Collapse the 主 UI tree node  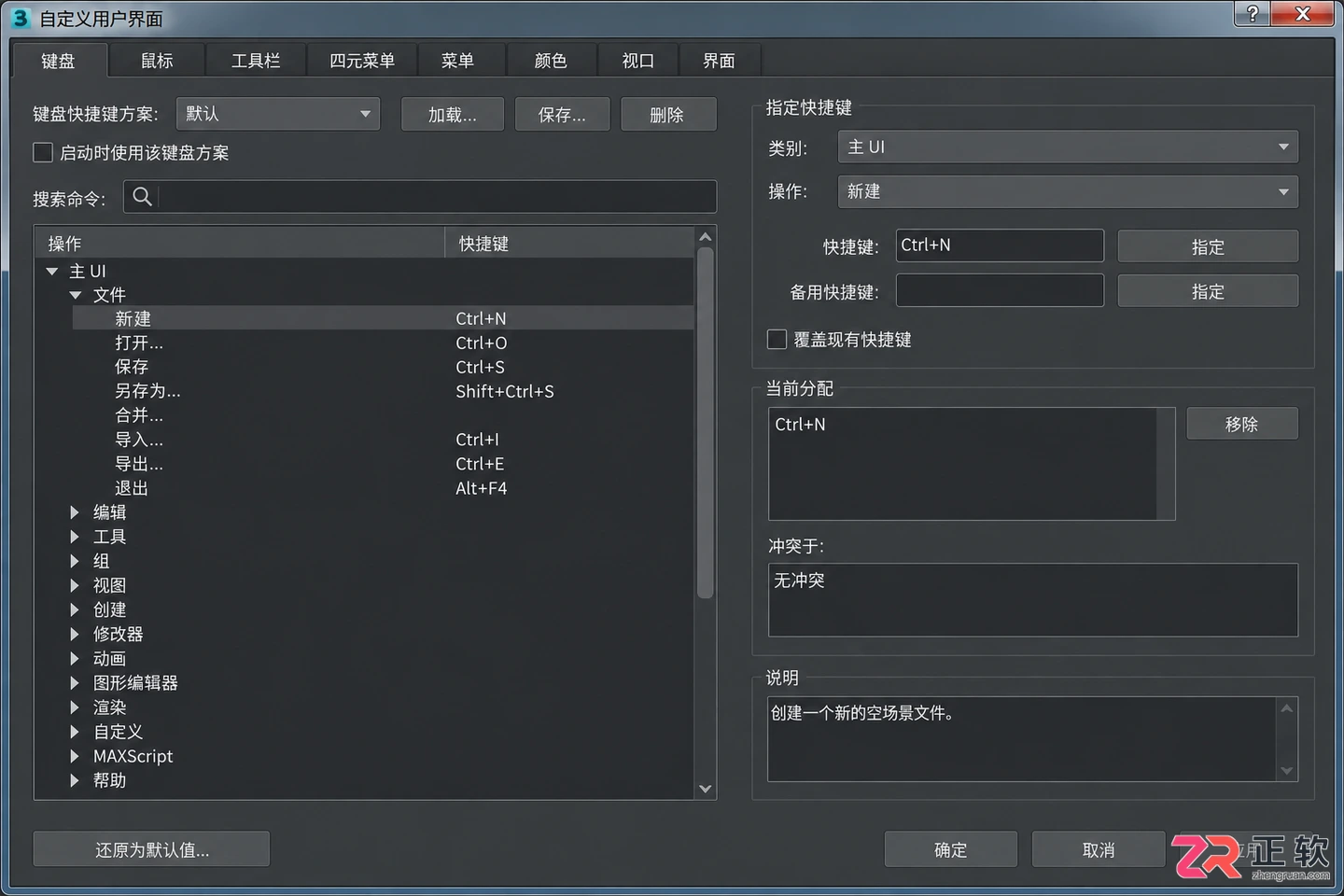coord(52,271)
